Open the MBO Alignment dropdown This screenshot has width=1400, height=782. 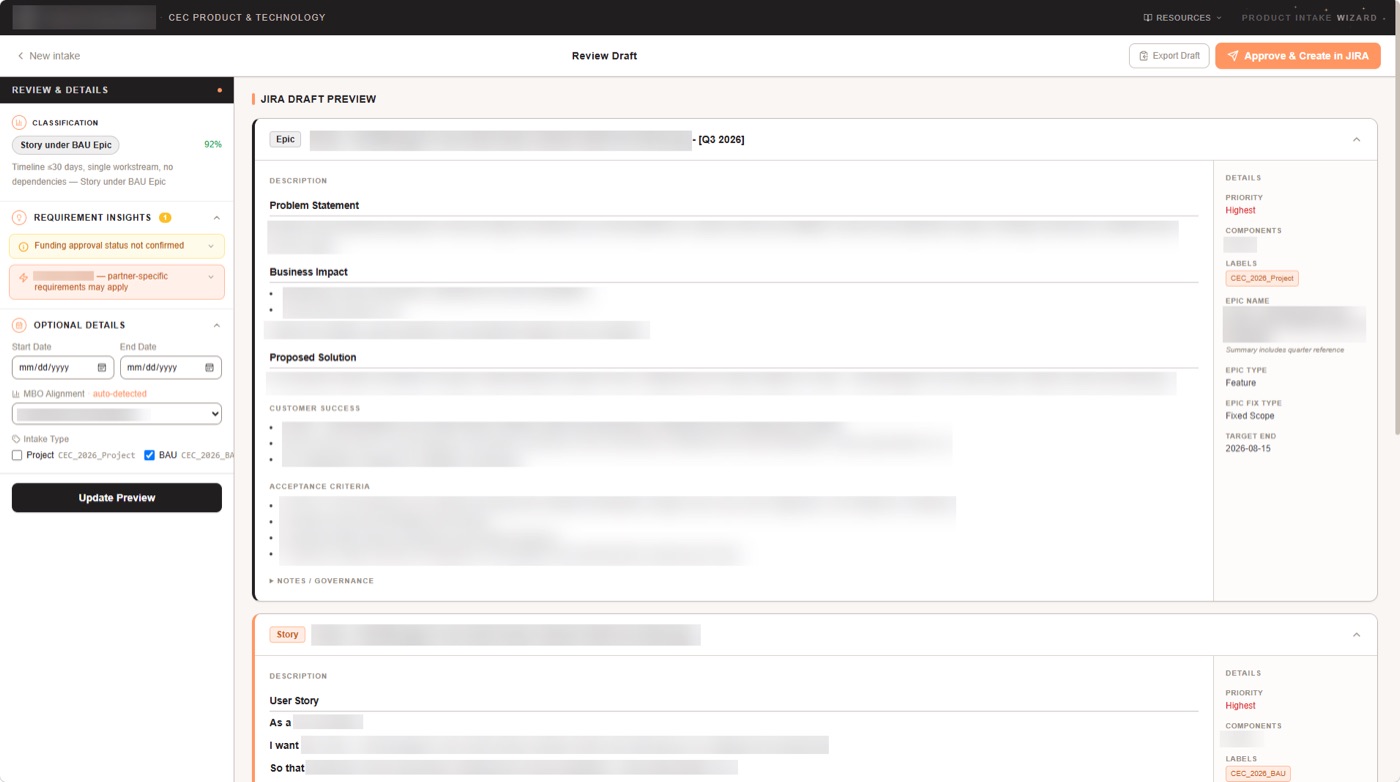(117, 414)
